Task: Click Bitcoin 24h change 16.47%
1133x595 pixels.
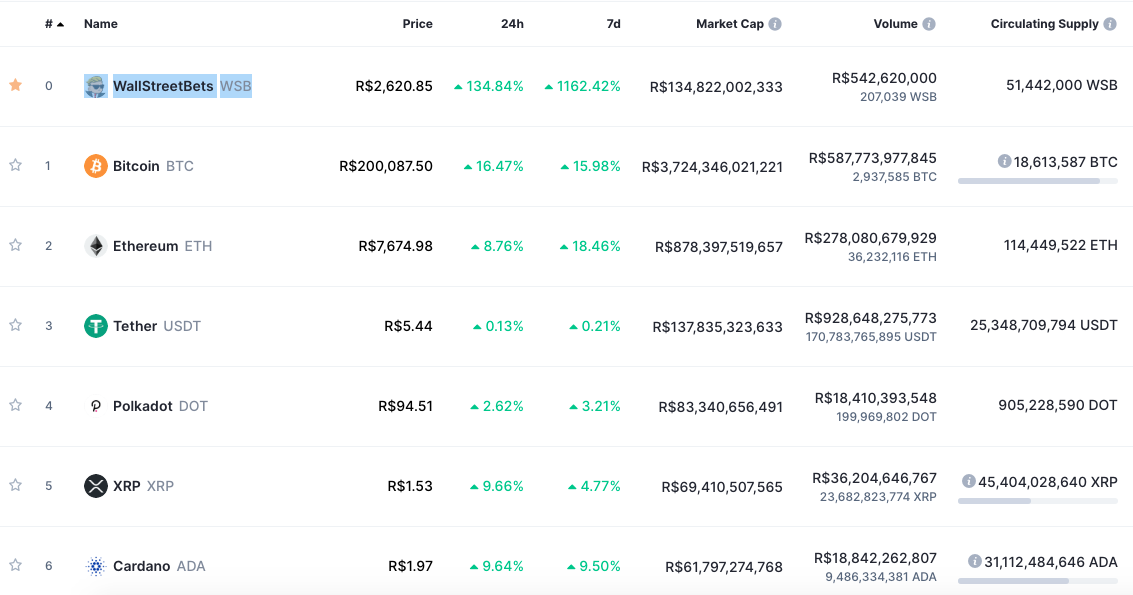Action: (494, 166)
